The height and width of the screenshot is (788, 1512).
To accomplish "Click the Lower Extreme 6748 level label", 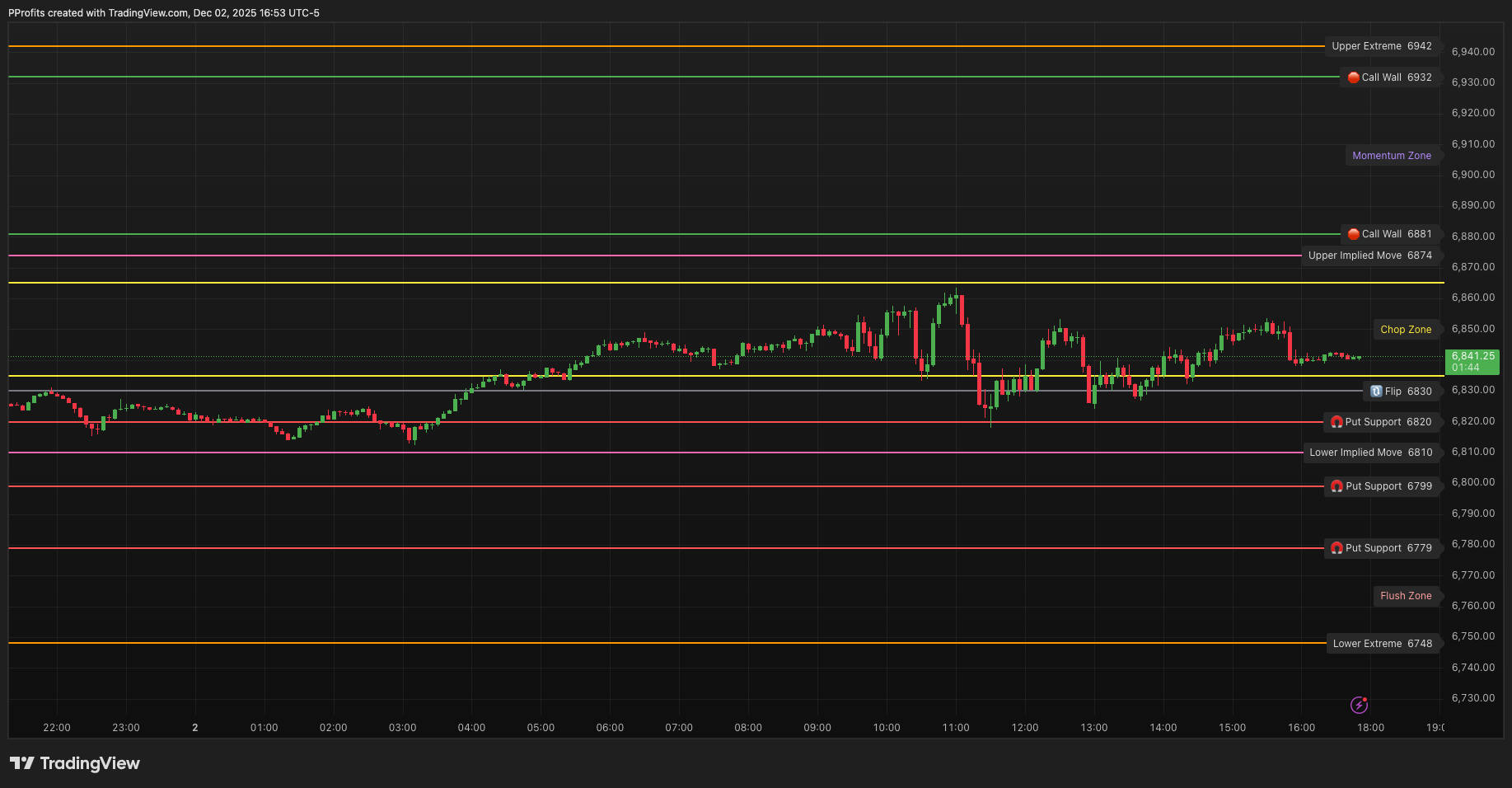I will pos(1383,644).
